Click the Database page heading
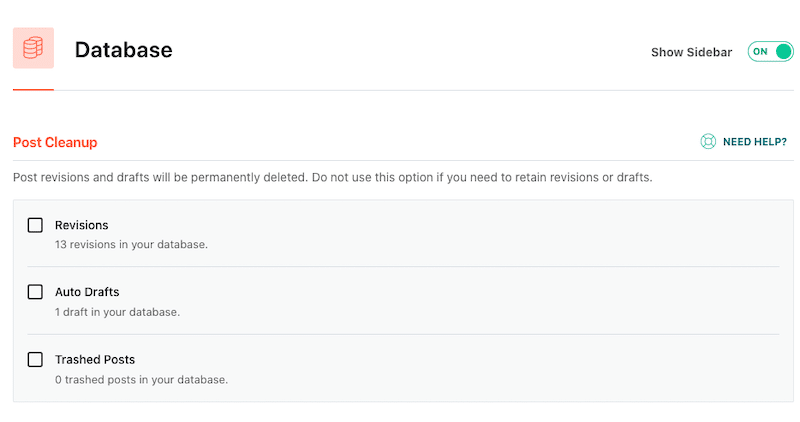Viewport: 800px width, 422px height. click(123, 50)
